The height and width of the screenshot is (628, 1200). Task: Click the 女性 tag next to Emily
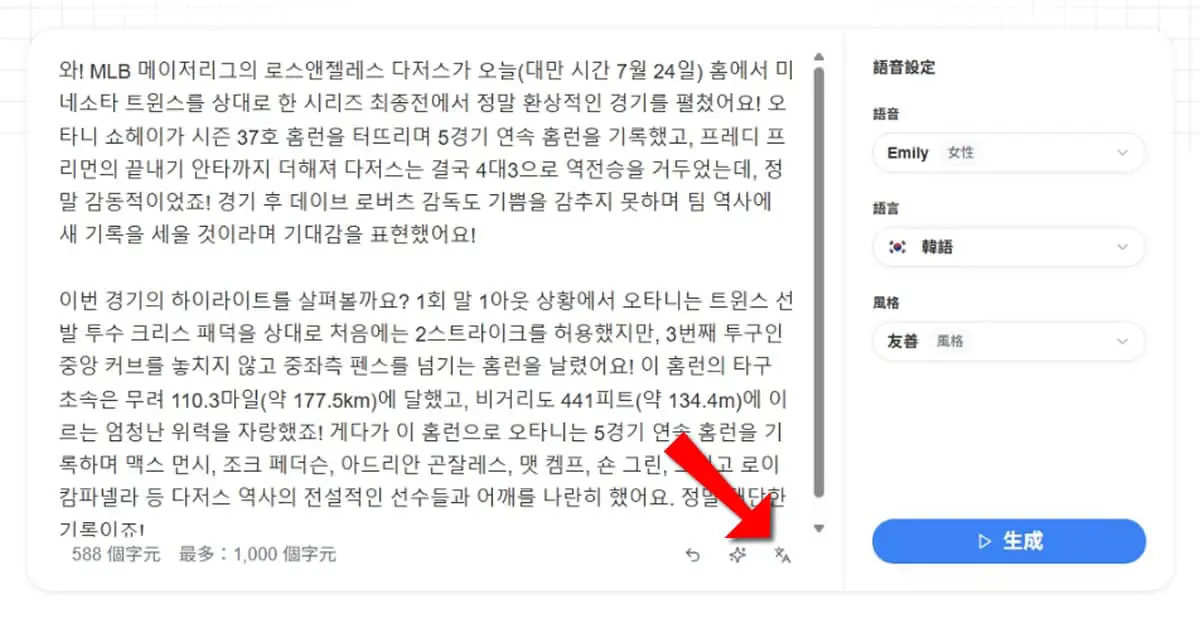(x=960, y=153)
